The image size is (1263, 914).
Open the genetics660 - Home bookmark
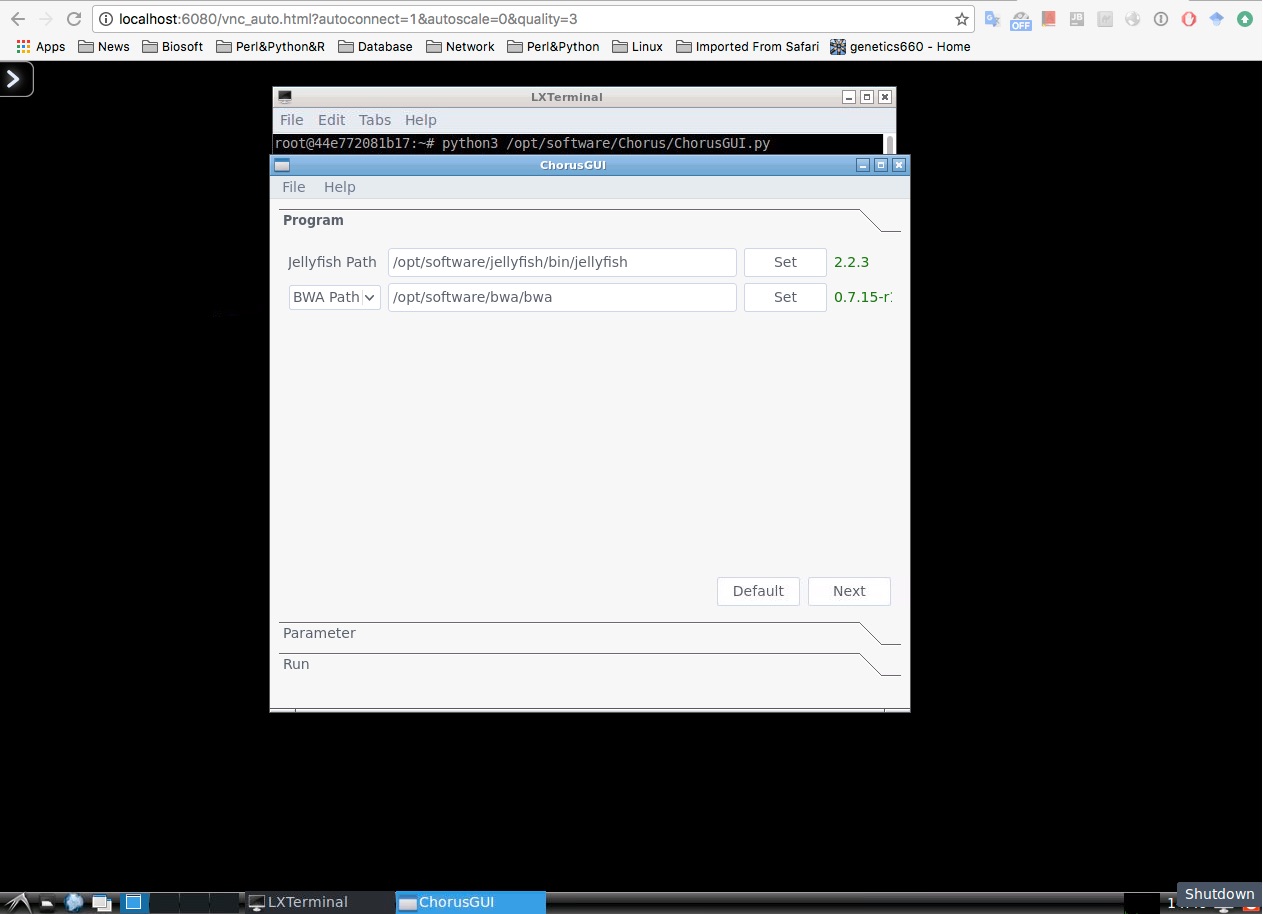(x=901, y=47)
